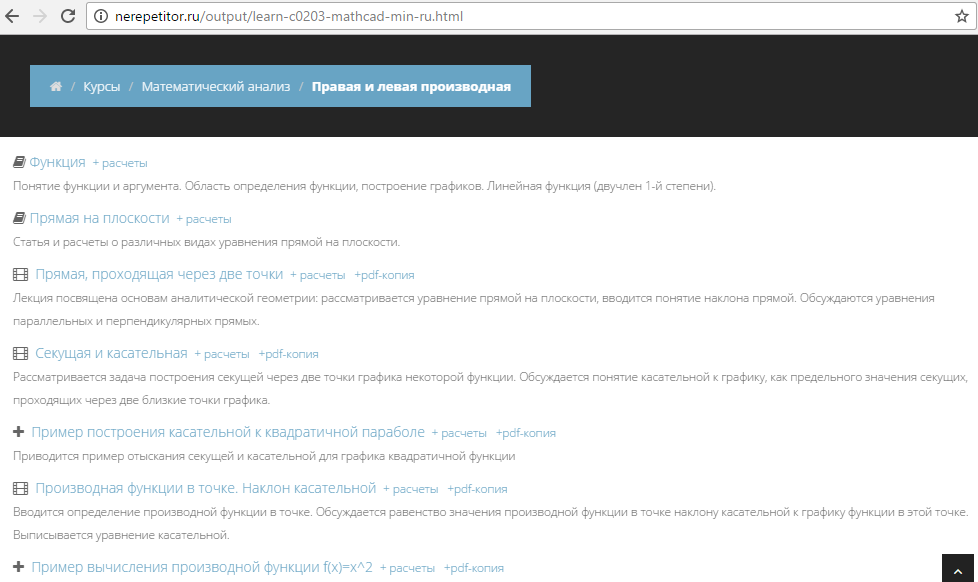Click film icon beside Прямая, проходящая через две точки
The image size is (978, 582).
click(21, 274)
